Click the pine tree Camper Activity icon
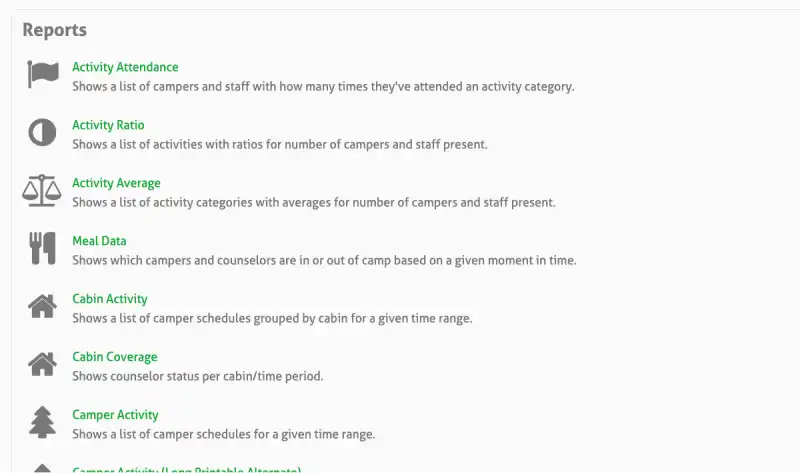The height and width of the screenshot is (473, 800). (x=42, y=422)
